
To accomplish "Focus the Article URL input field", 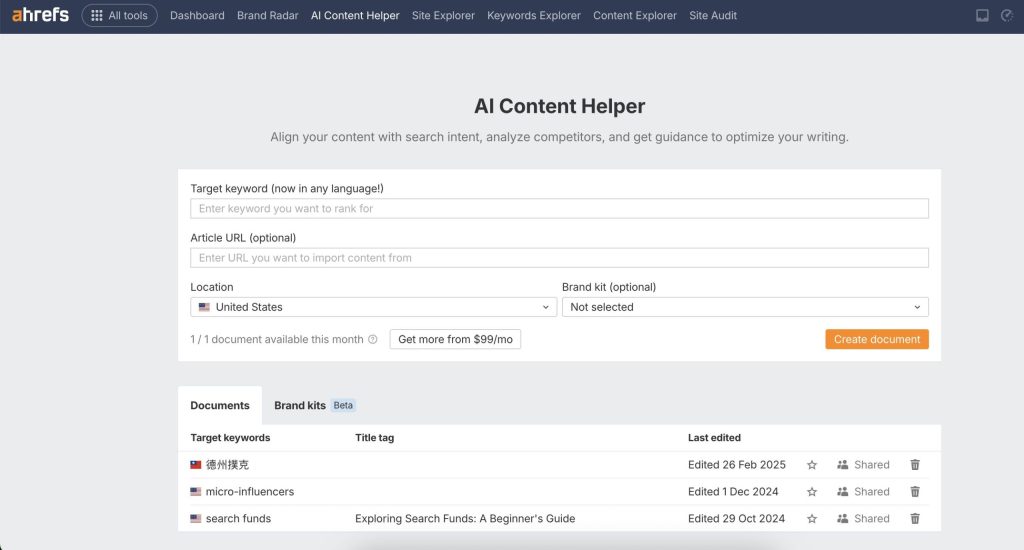I will (x=560, y=258).
